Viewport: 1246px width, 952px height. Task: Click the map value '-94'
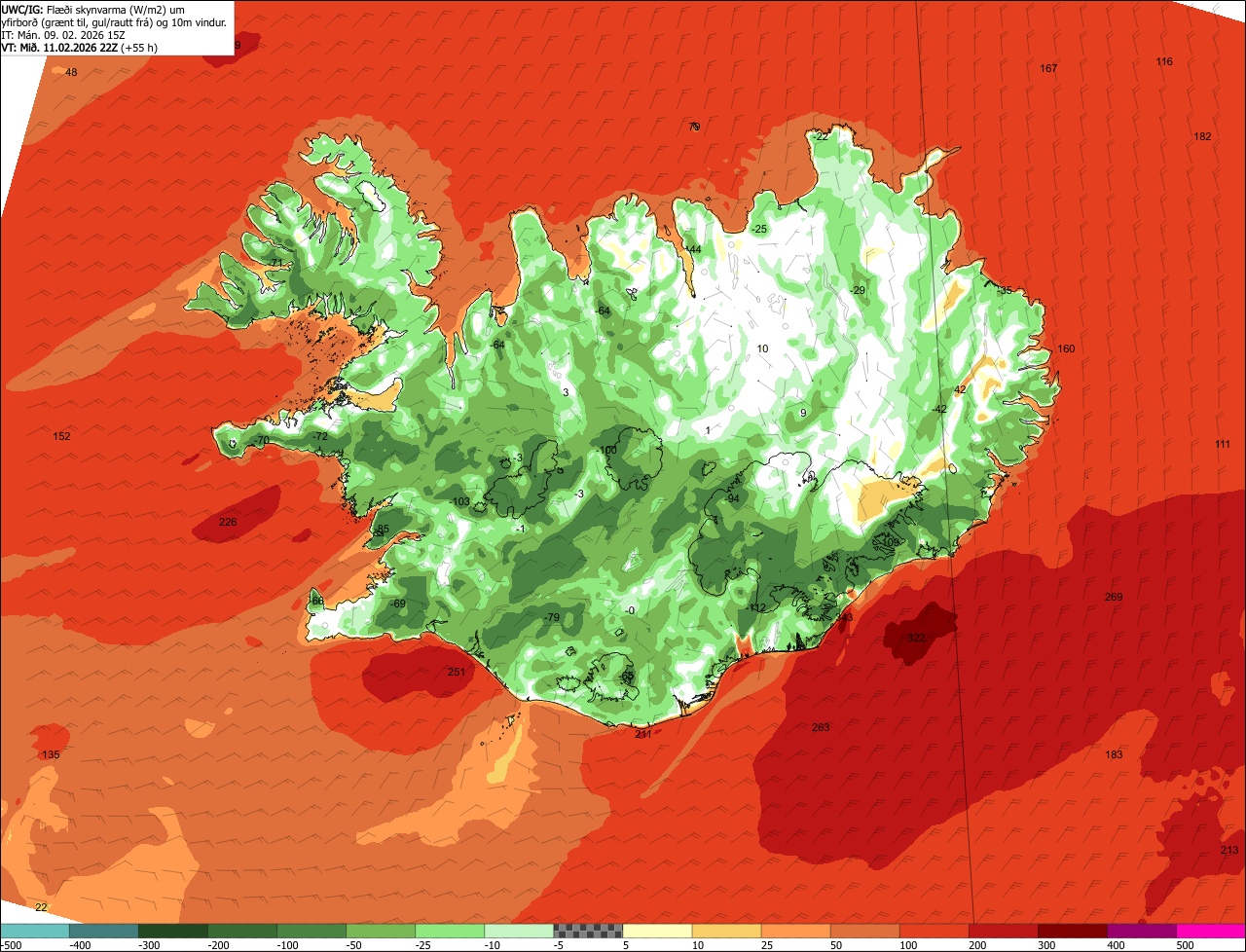click(x=732, y=497)
